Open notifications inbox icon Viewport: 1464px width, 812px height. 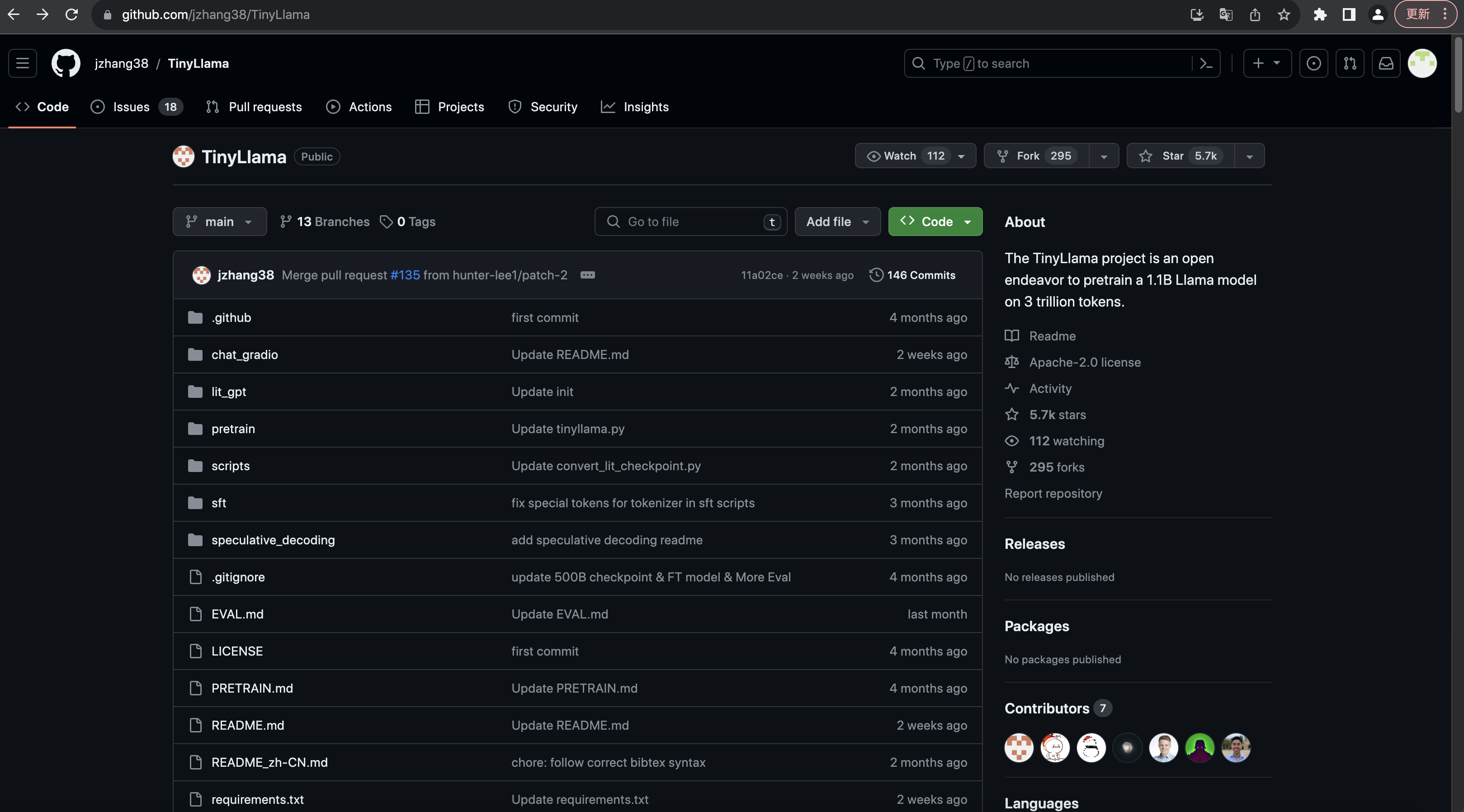[x=1386, y=63]
